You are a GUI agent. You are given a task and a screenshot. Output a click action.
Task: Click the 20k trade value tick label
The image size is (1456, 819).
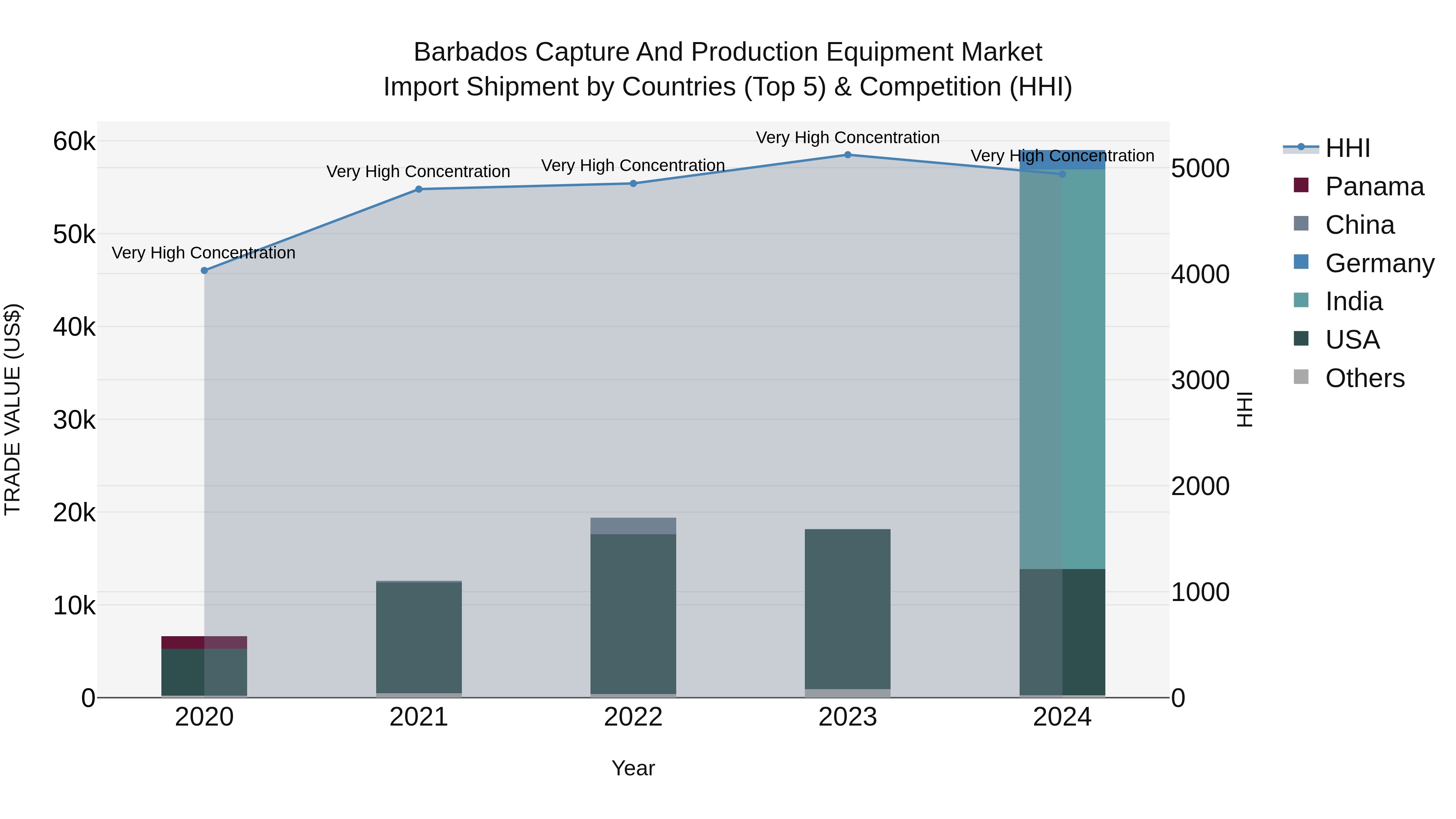pyautogui.click(x=74, y=513)
